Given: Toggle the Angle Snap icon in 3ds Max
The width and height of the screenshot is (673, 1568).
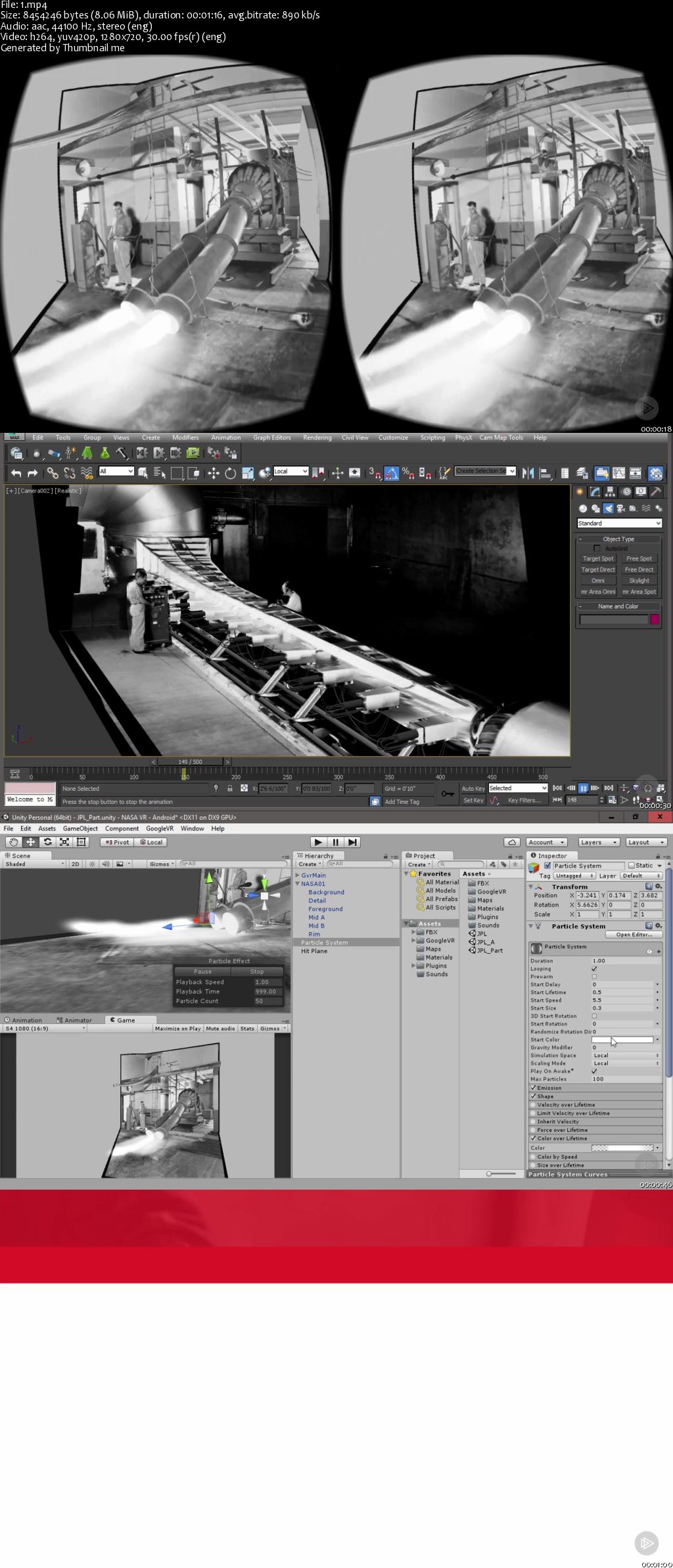Looking at the screenshot, I should pos(391,473).
